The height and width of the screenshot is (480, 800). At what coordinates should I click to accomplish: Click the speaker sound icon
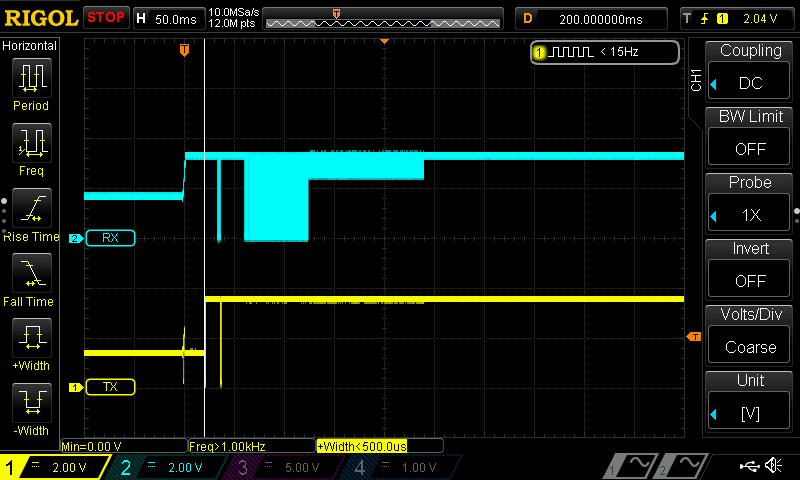773,465
